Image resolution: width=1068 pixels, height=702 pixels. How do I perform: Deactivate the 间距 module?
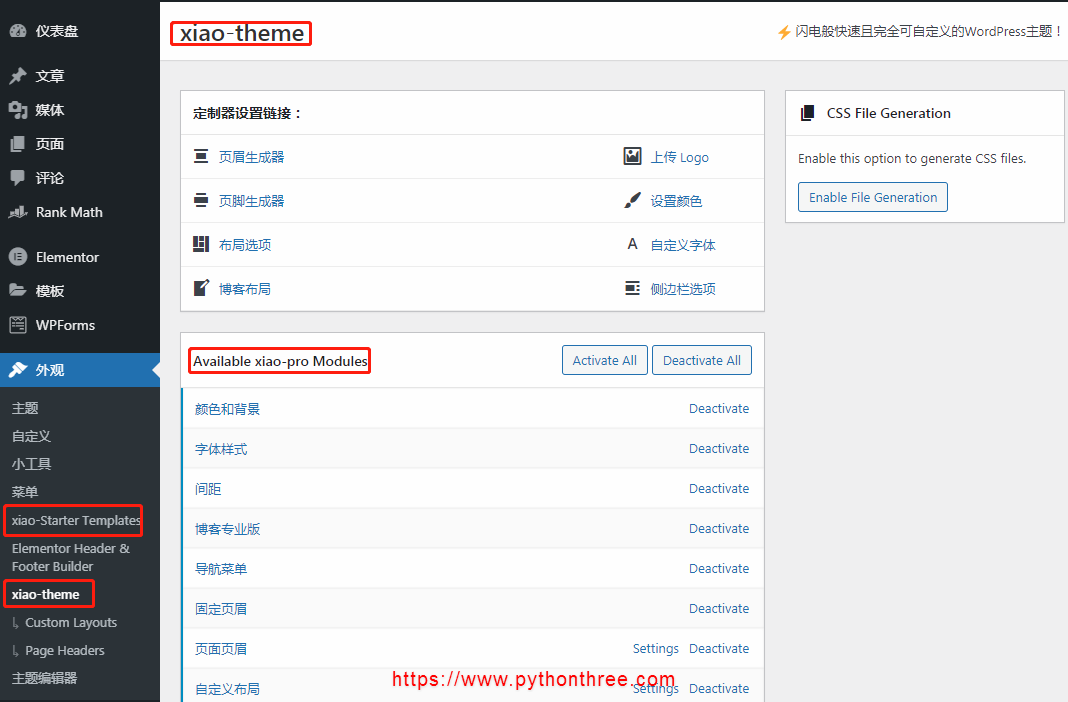pos(719,489)
